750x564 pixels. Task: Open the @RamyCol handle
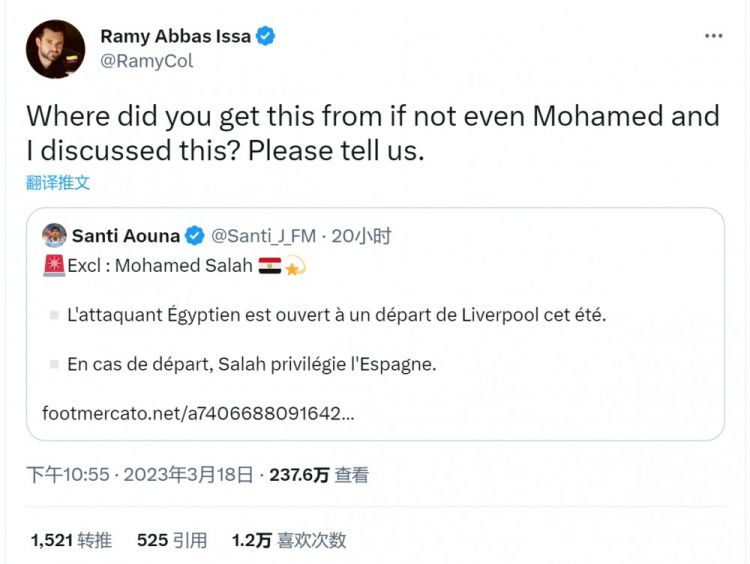(146, 61)
